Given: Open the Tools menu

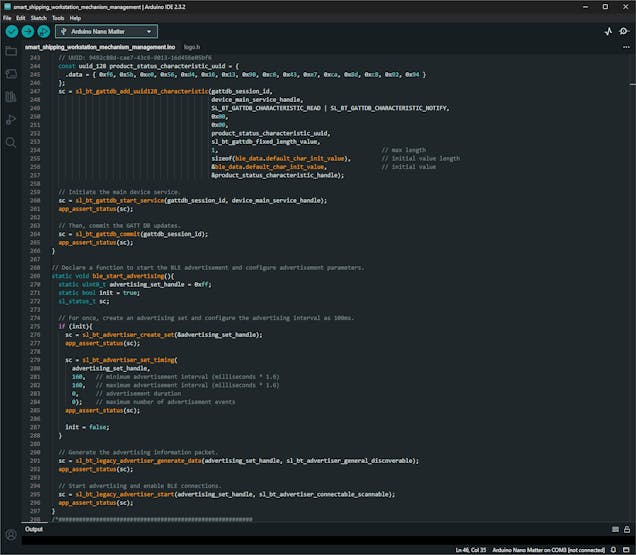Looking at the screenshot, I should (58, 18).
